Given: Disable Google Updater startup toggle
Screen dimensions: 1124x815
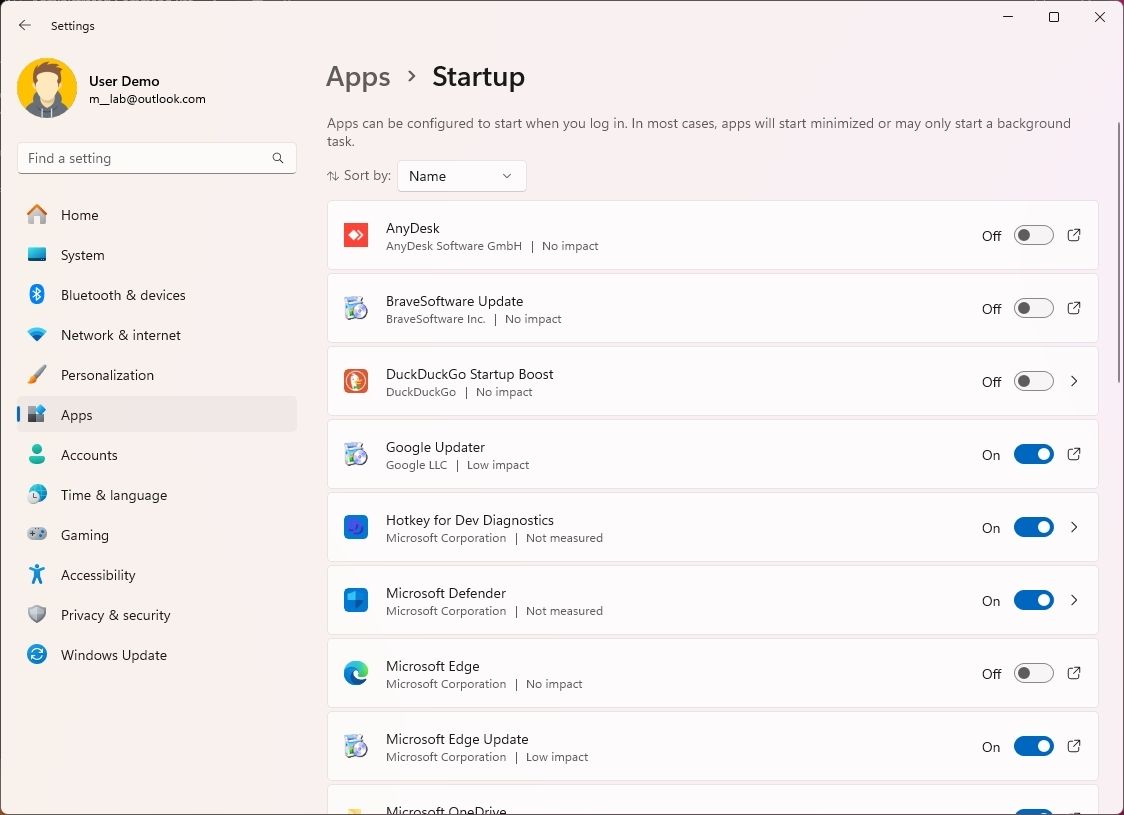Looking at the screenshot, I should coord(1033,454).
